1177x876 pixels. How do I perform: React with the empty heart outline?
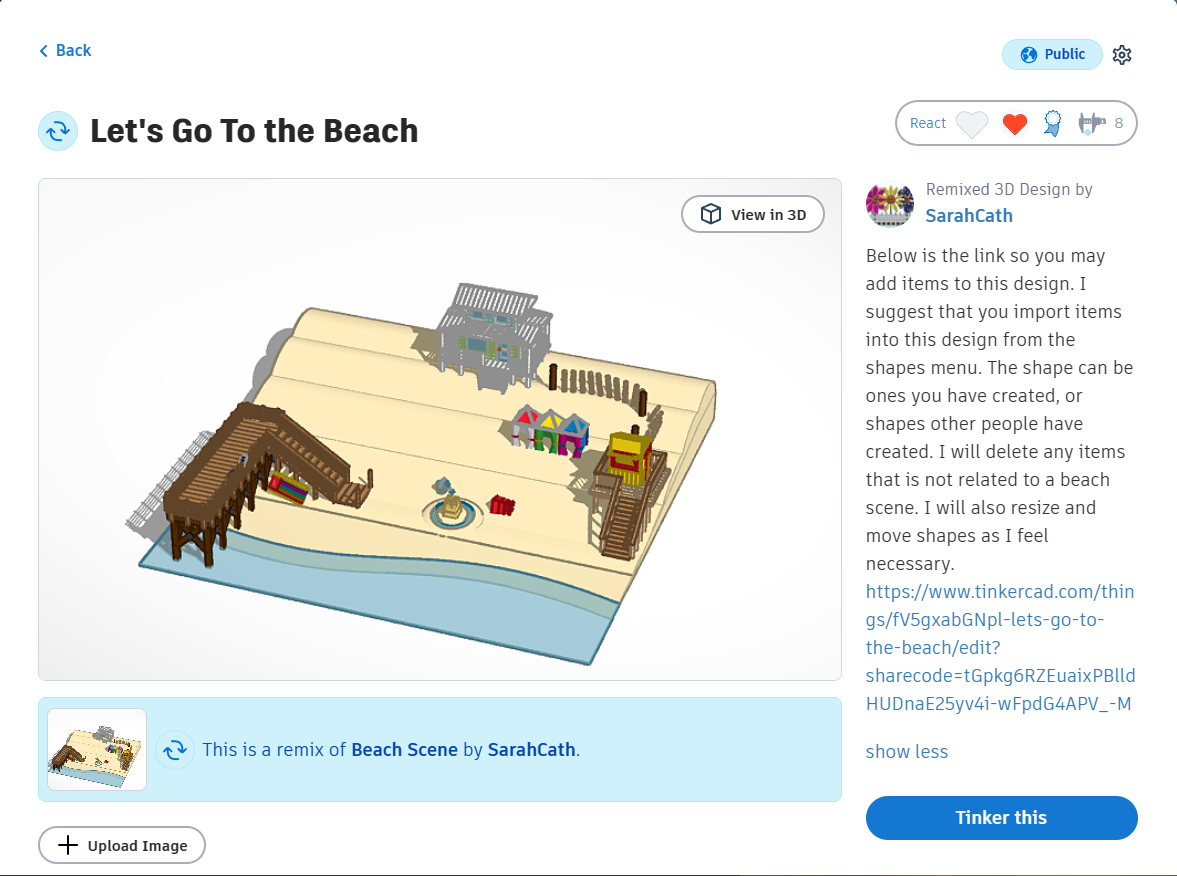(971, 124)
